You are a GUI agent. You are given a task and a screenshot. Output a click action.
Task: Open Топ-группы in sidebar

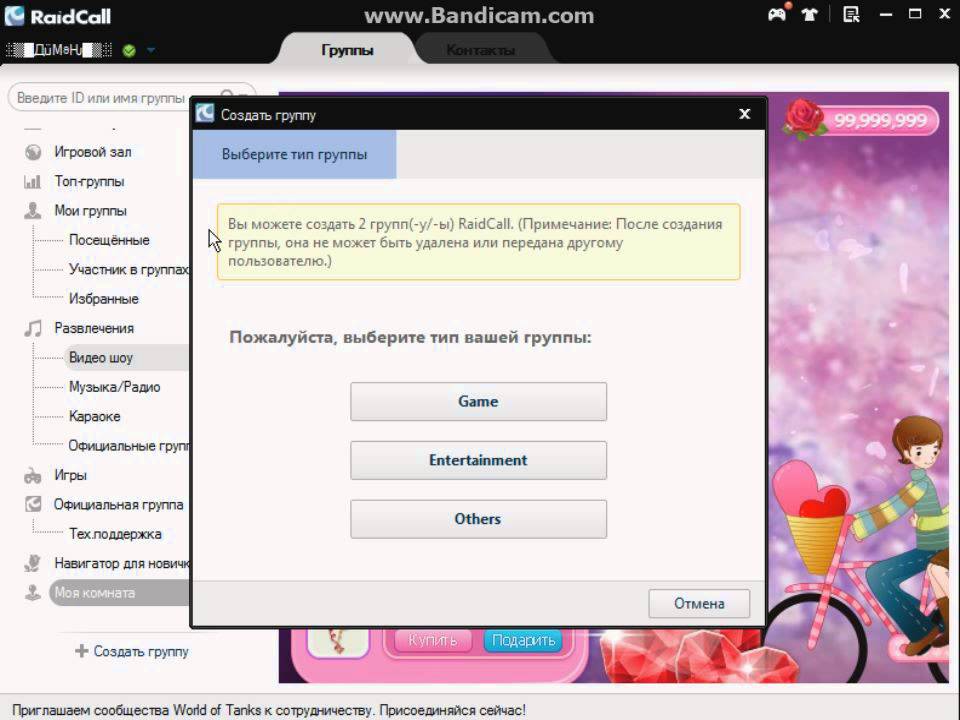pos(89,181)
